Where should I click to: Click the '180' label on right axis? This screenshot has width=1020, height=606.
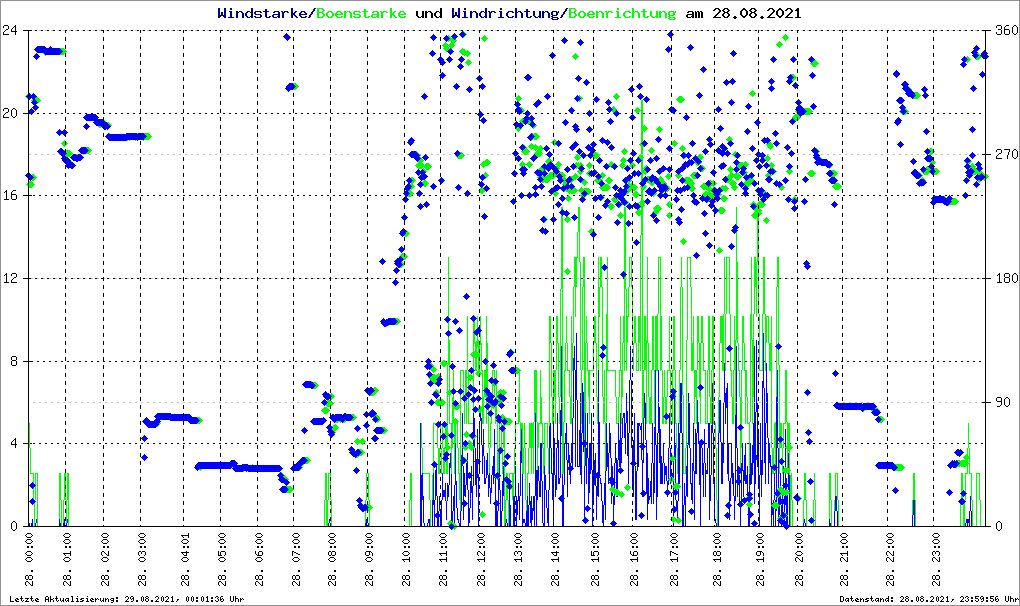[x=1005, y=278]
